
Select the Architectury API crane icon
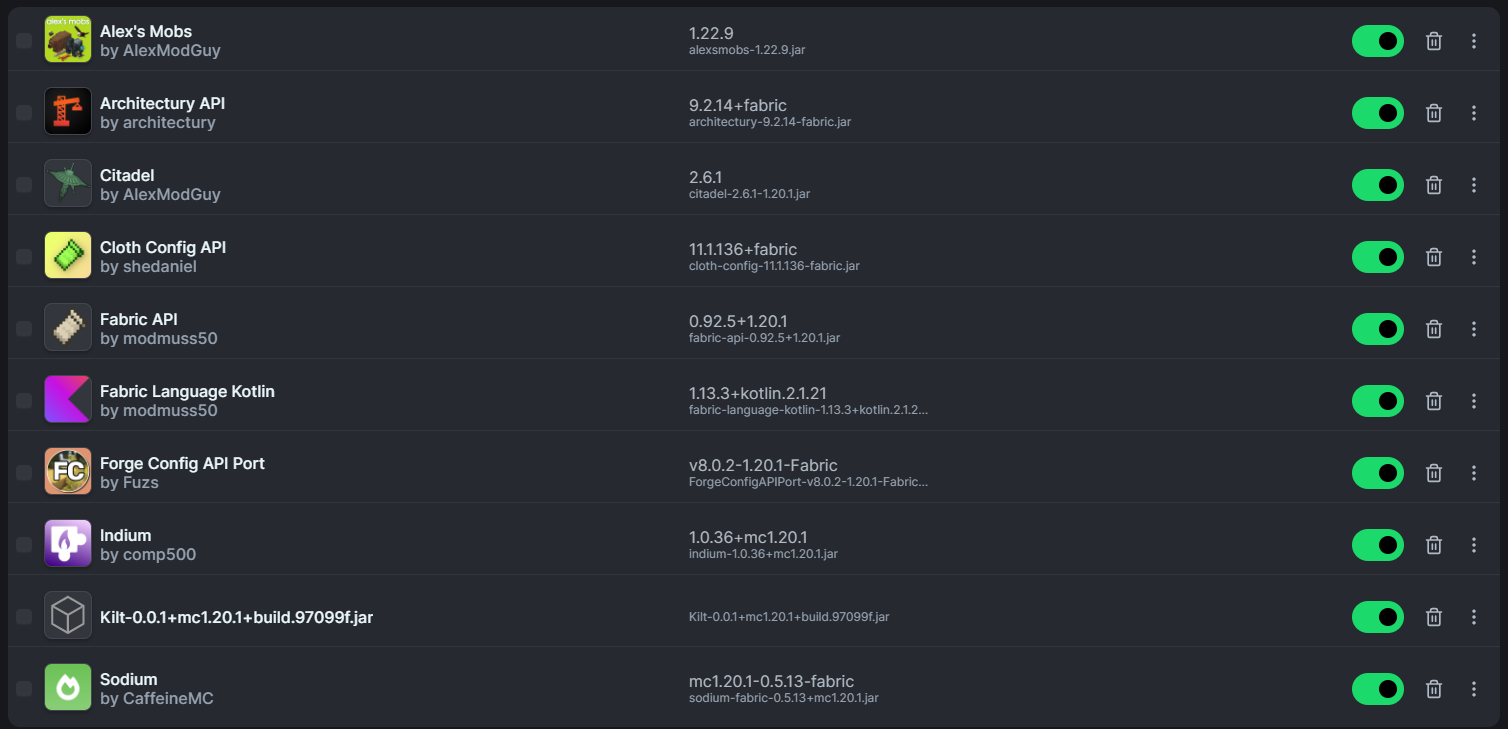(68, 111)
